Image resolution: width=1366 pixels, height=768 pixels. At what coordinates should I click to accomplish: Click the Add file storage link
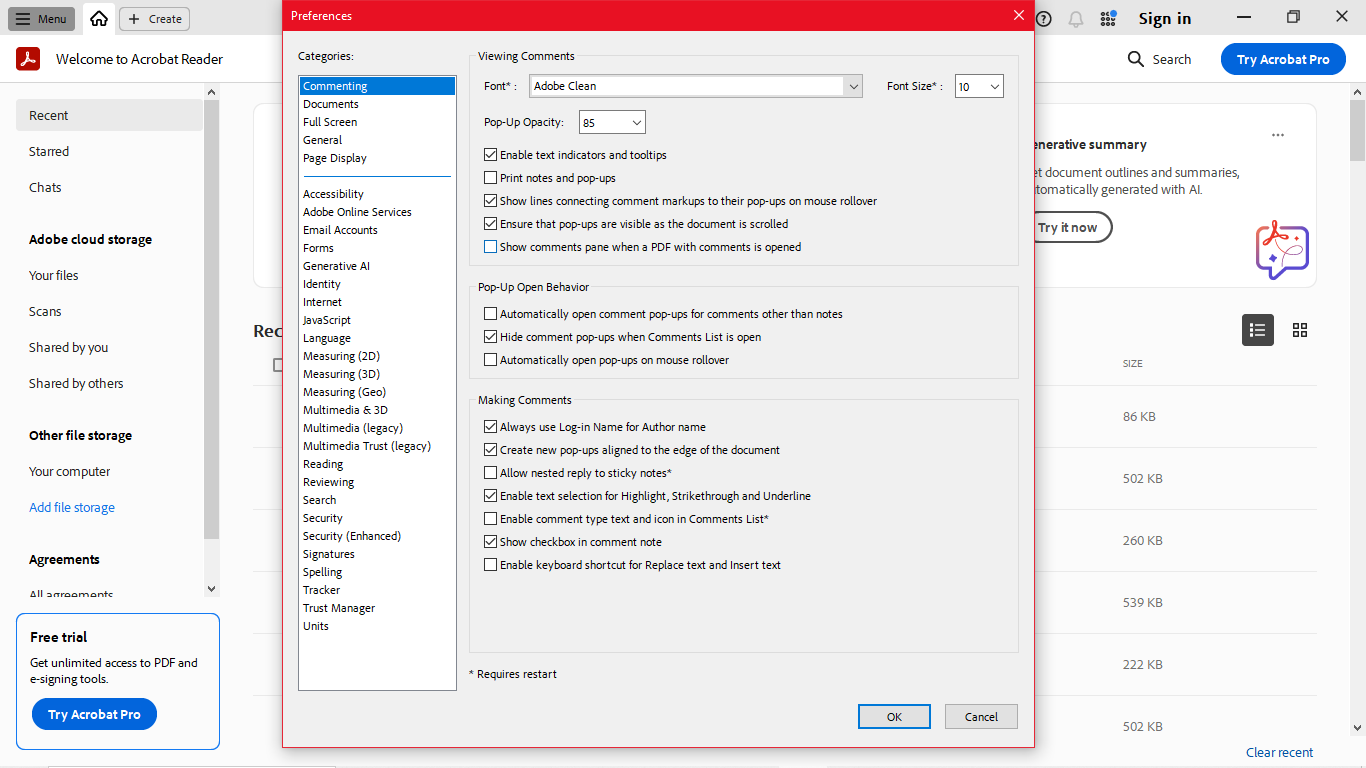pos(71,507)
